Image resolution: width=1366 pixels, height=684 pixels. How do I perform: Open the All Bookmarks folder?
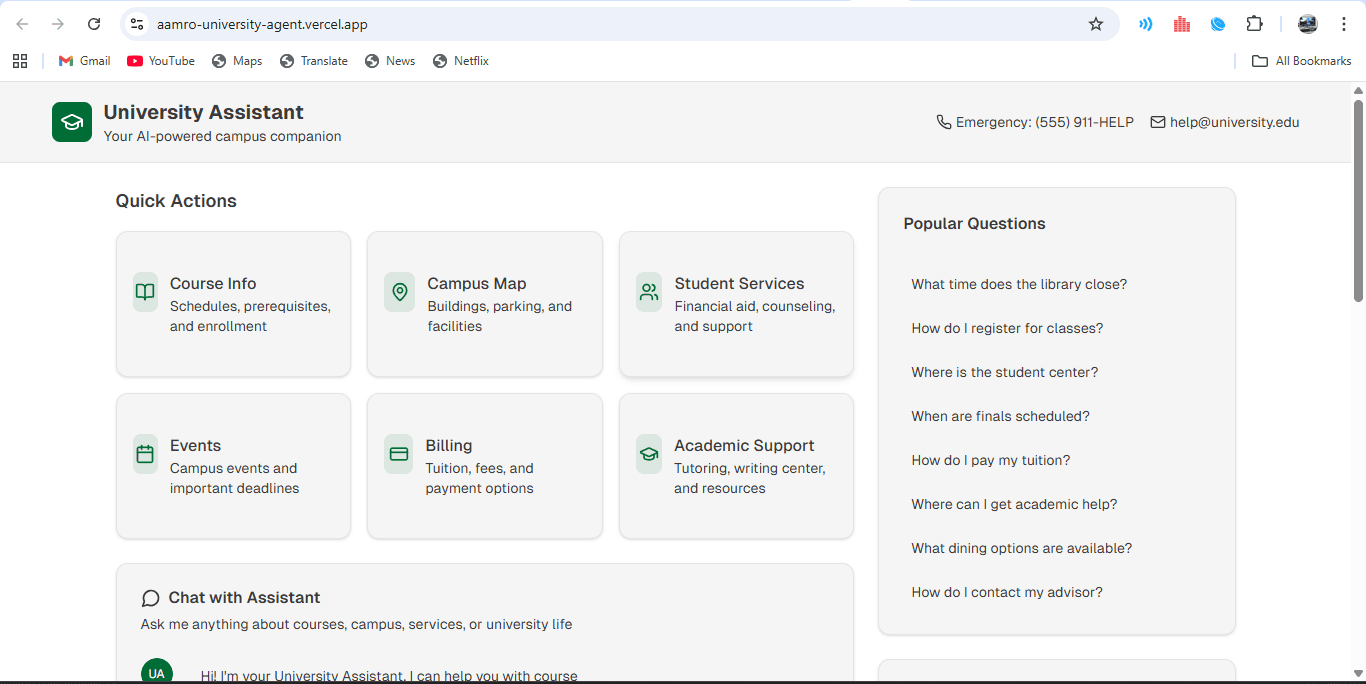(x=1302, y=61)
